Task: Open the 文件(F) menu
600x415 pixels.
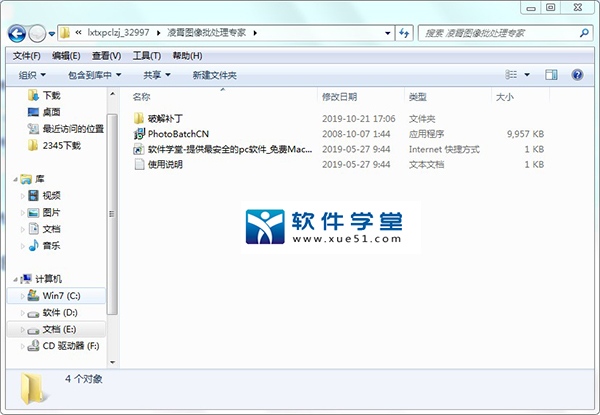Action: coord(27,55)
